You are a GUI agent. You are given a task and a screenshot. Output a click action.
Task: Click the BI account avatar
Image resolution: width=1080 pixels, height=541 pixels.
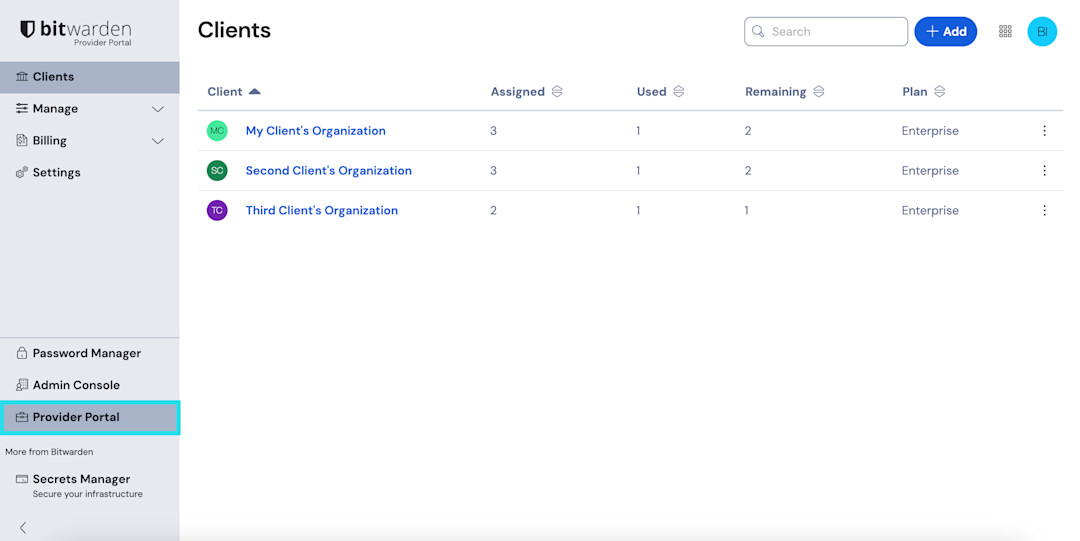1042,31
